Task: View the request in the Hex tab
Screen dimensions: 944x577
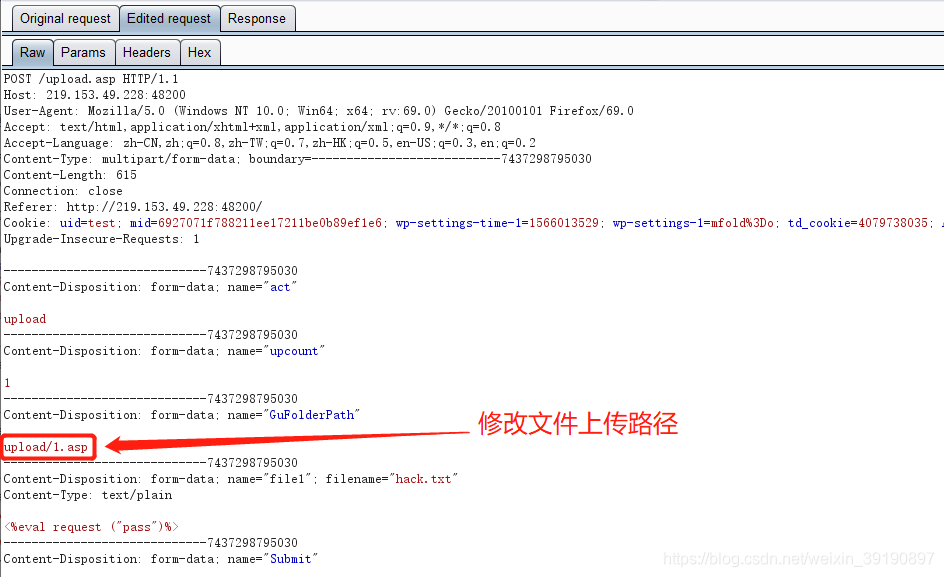Action: click(199, 52)
